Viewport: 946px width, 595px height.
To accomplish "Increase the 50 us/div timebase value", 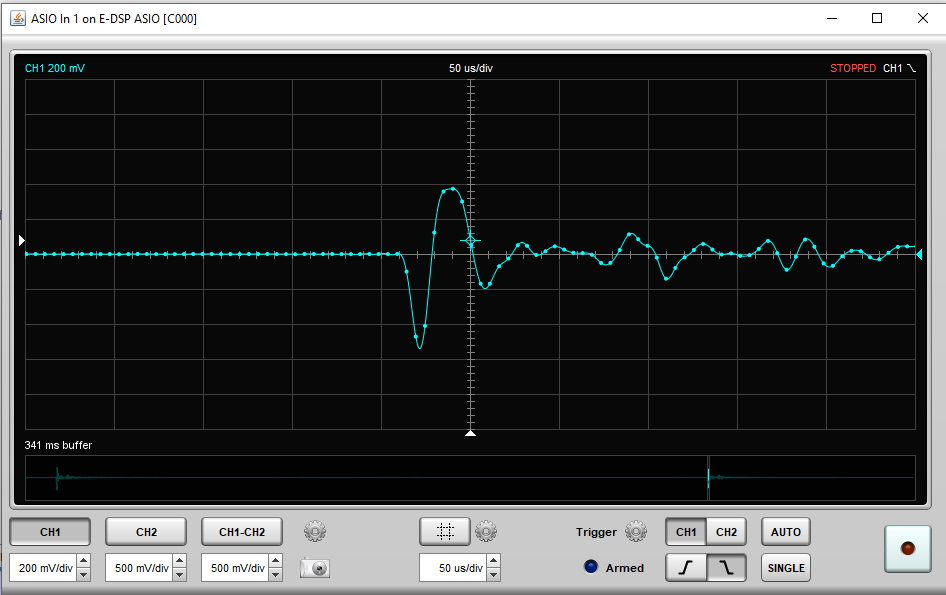I will [494, 561].
